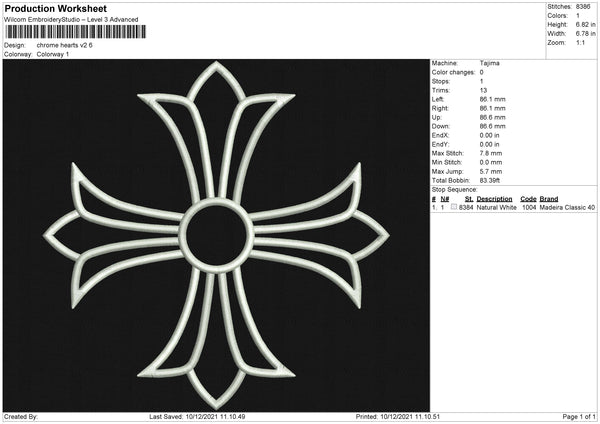Image resolution: width=600 pixels, height=424 pixels.
Task: Click the 'EndX:' label
Action: point(440,135)
